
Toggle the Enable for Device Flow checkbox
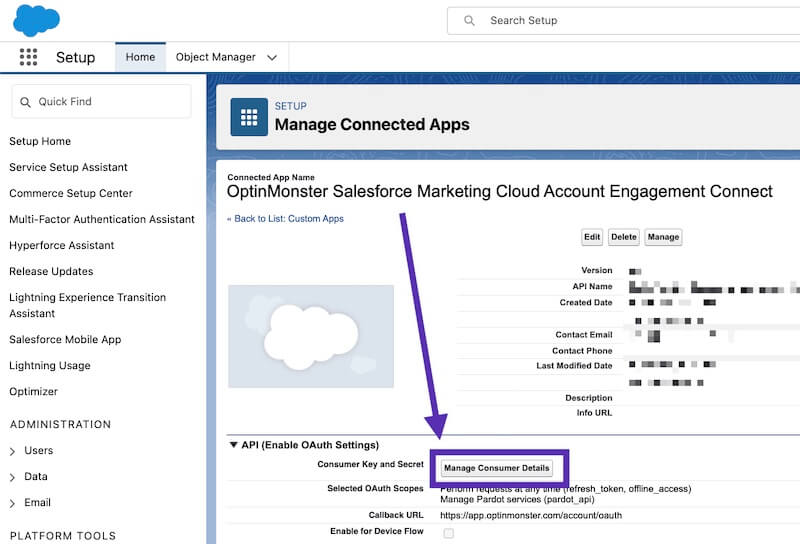click(x=448, y=533)
